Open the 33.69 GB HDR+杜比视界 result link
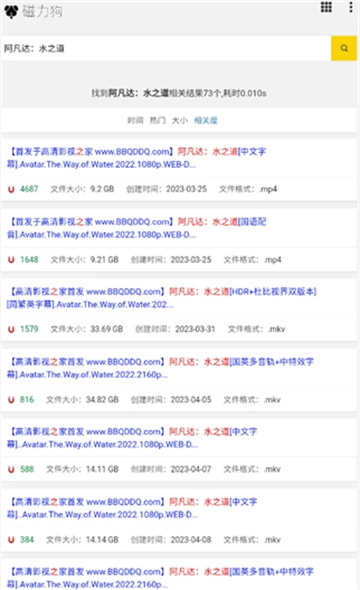Screen dimensions: 360x590 point(162,298)
